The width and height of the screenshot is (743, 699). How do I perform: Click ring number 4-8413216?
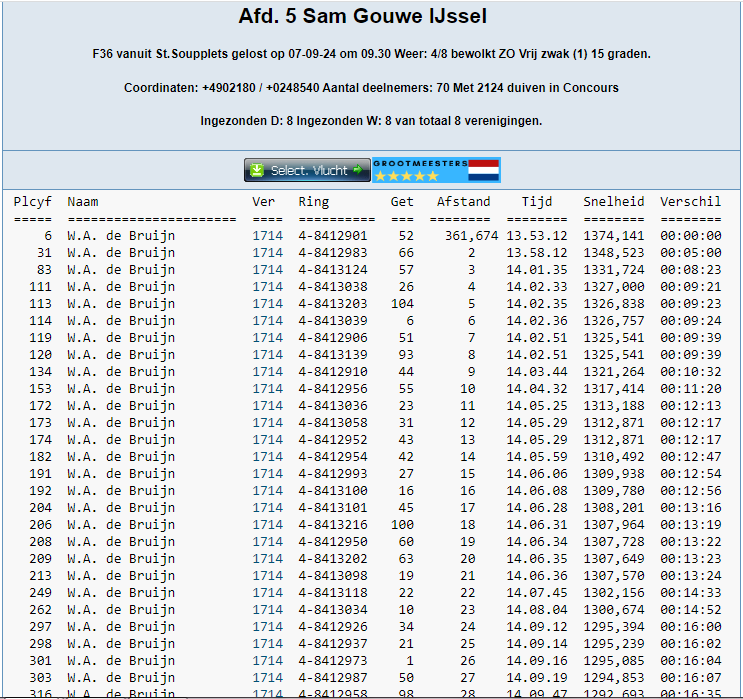333,525
